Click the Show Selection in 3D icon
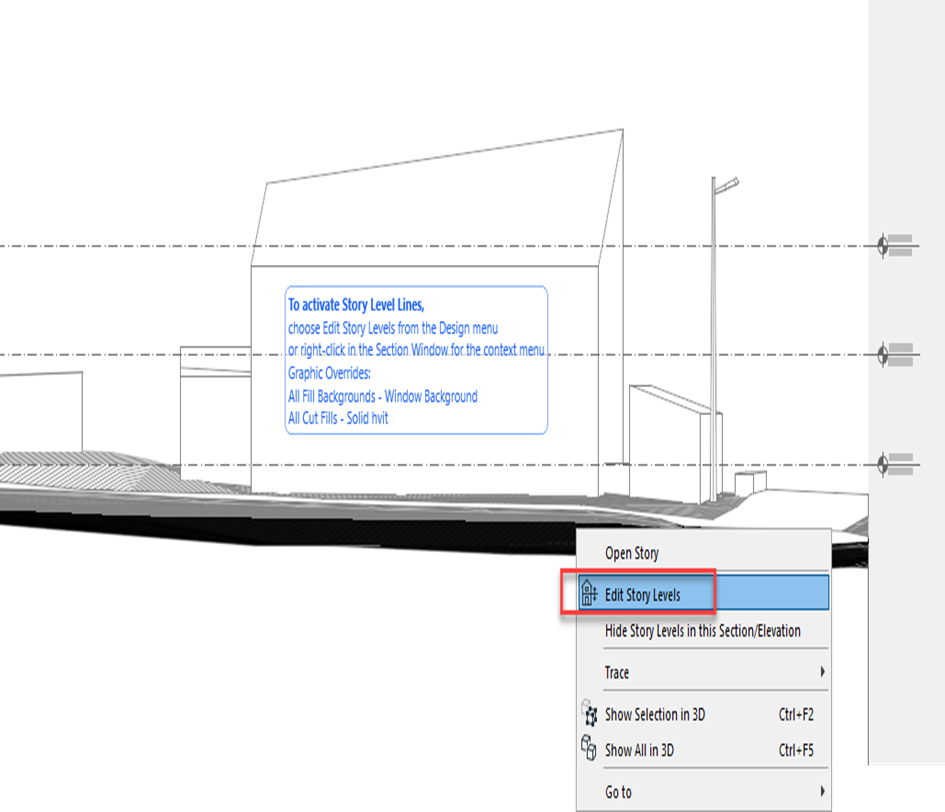The height and width of the screenshot is (812, 945). point(589,714)
